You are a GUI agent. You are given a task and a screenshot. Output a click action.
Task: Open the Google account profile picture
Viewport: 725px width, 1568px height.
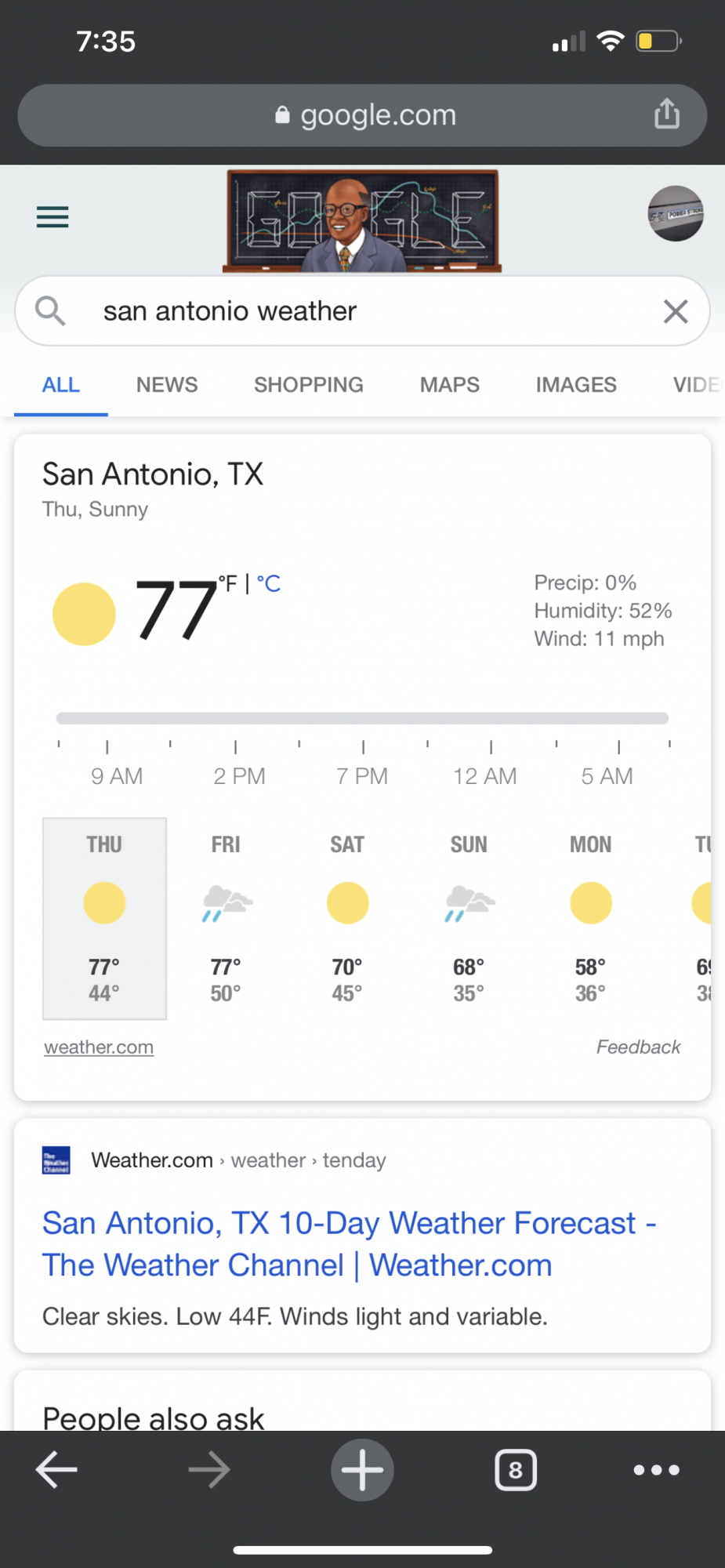tap(675, 213)
